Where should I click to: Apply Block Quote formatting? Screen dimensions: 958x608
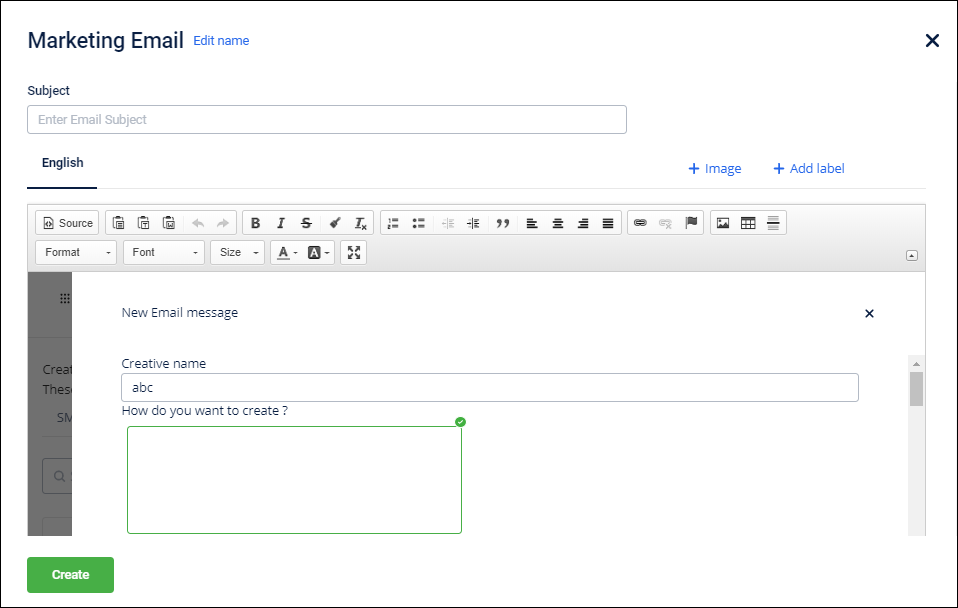[x=503, y=223]
